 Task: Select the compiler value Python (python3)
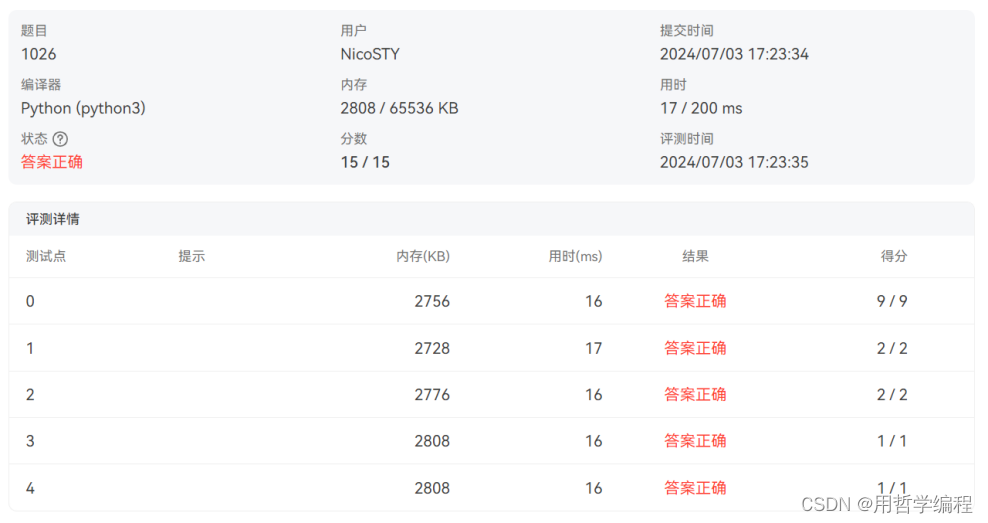(83, 108)
